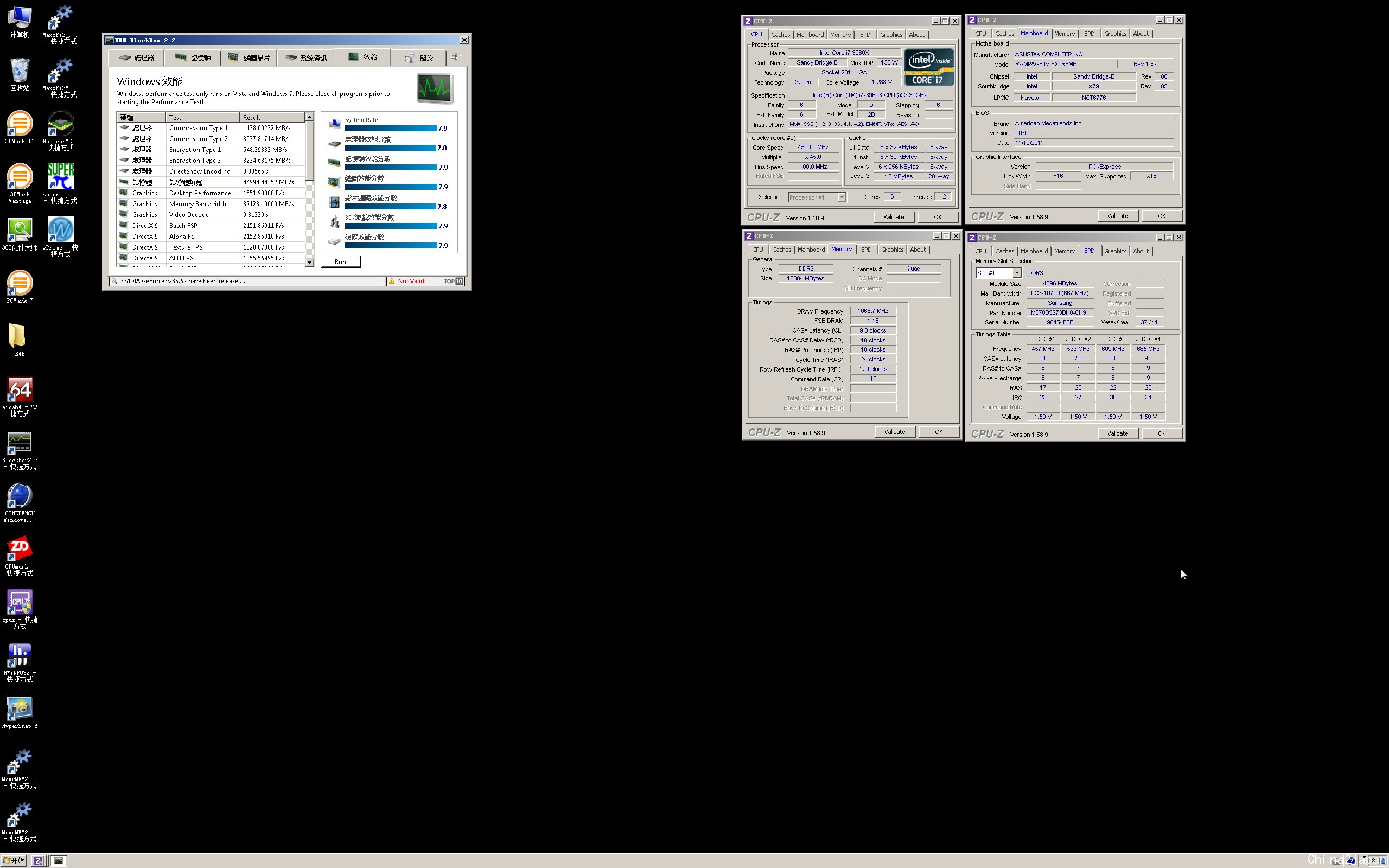Click the BlackBox taskbar button
1389x868 pixels.
click(59, 860)
